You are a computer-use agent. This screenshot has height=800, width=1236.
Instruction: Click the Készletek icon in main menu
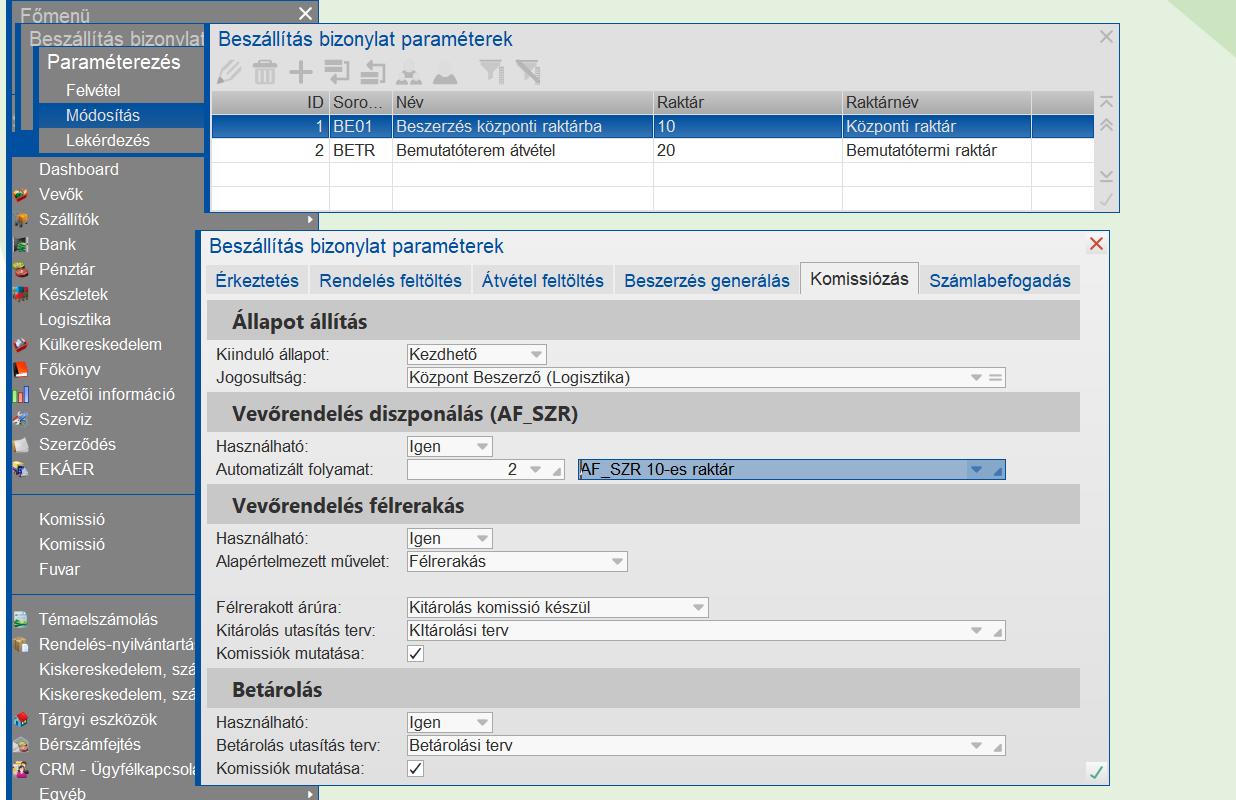(x=20, y=295)
